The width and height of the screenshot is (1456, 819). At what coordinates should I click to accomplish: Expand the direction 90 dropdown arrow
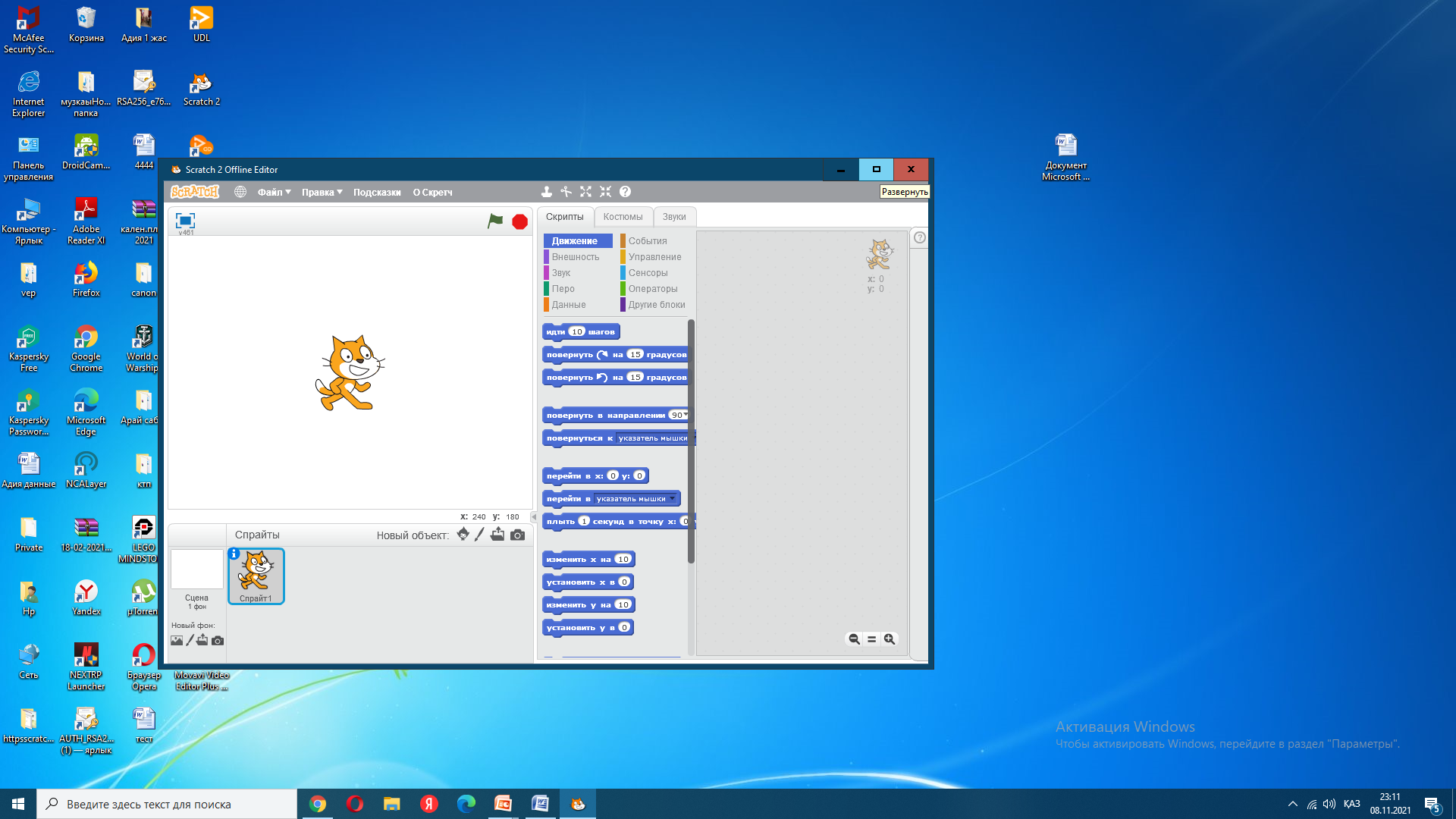pos(686,415)
